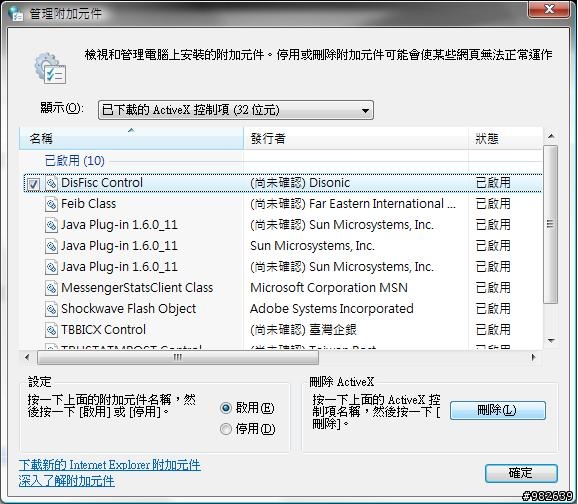The width and height of the screenshot is (578, 504).
Task: Click the vertical scrollbar down arrow
Action: coord(551,340)
